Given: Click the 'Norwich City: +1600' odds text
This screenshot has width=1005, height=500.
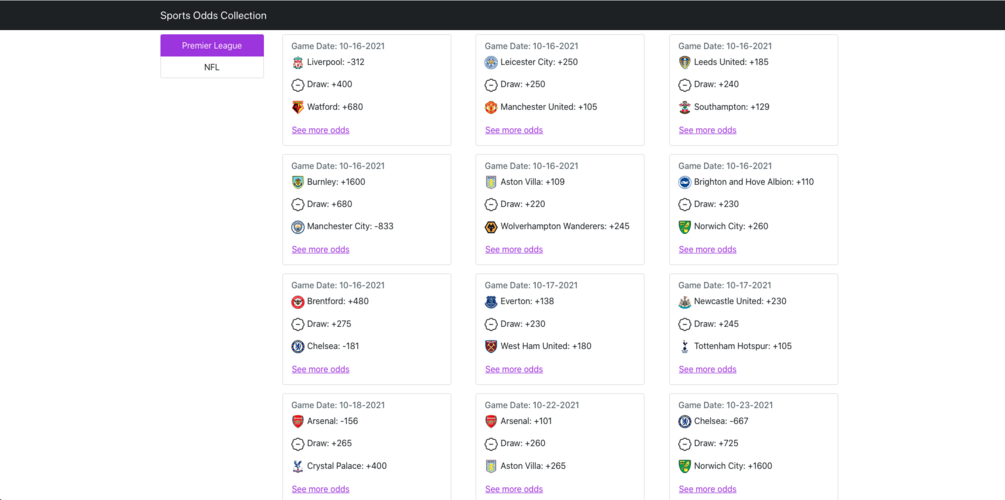Looking at the screenshot, I should (734, 466).
